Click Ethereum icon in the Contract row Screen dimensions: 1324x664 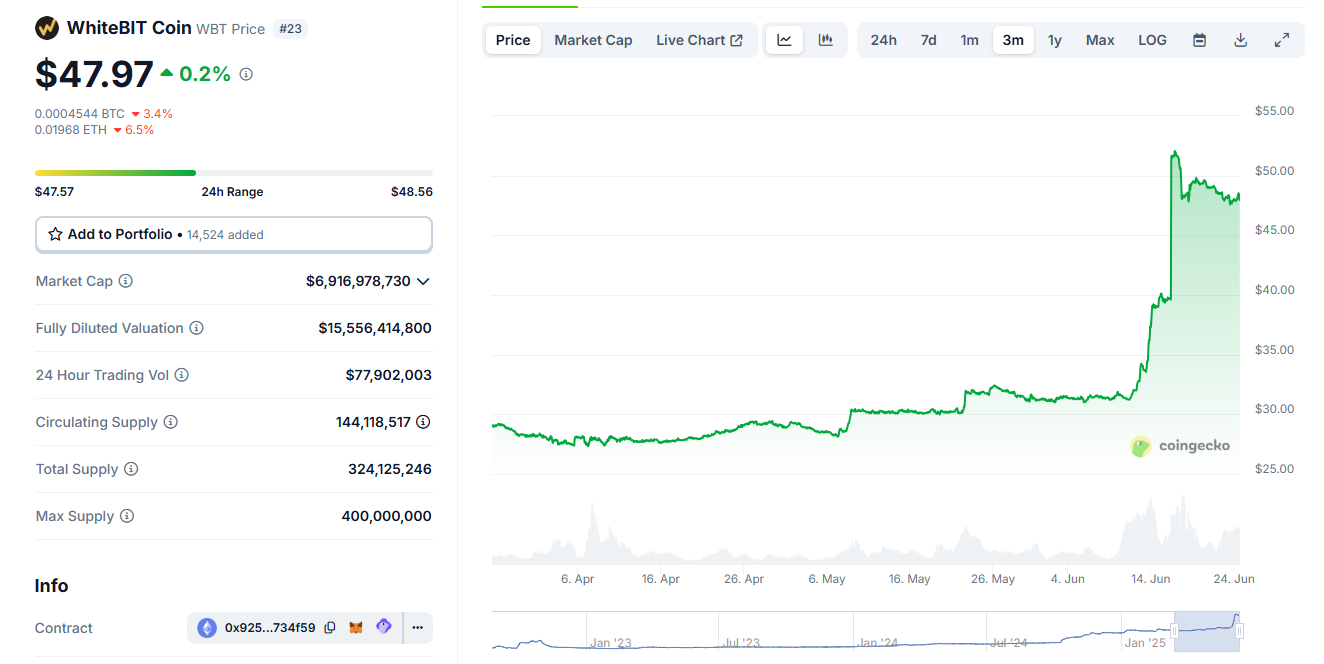[207, 628]
